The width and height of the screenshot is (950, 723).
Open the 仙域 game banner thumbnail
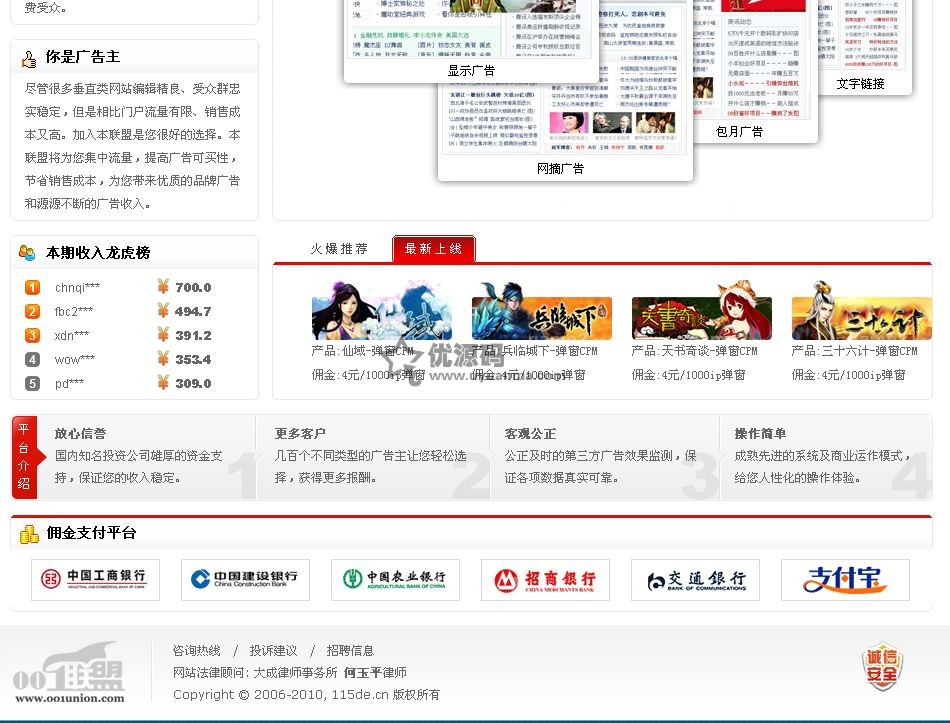click(x=381, y=311)
